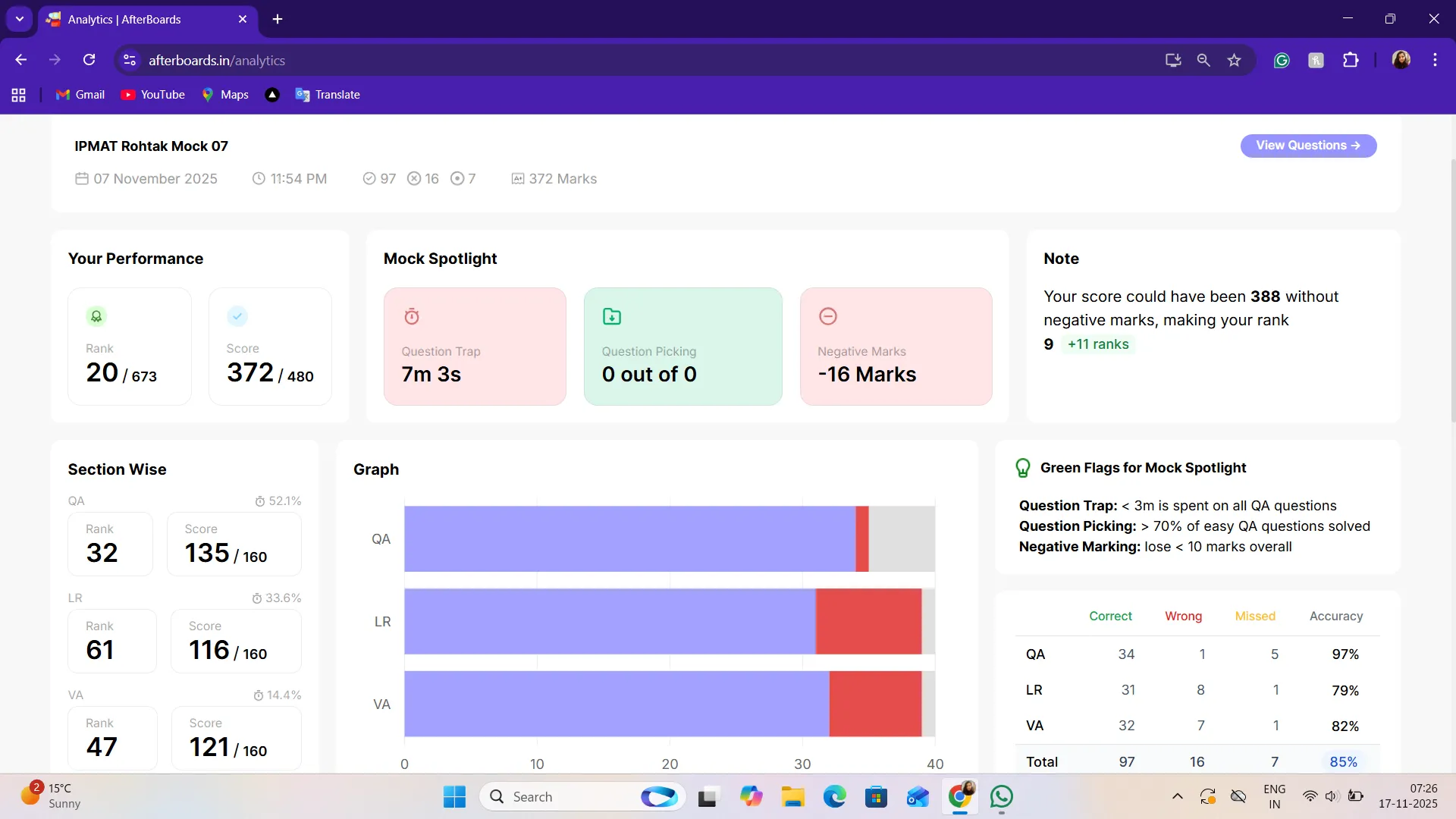Open the Chrome three-dot menu
1456x819 pixels.
(x=1435, y=60)
